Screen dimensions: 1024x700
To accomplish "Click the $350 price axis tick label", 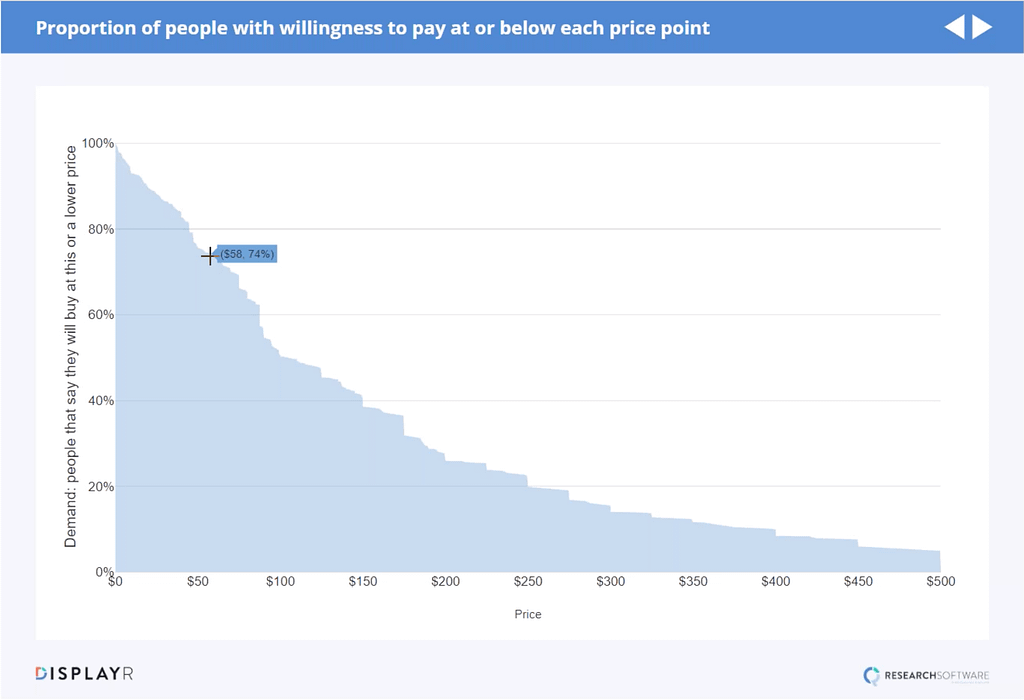I will [692, 582].
